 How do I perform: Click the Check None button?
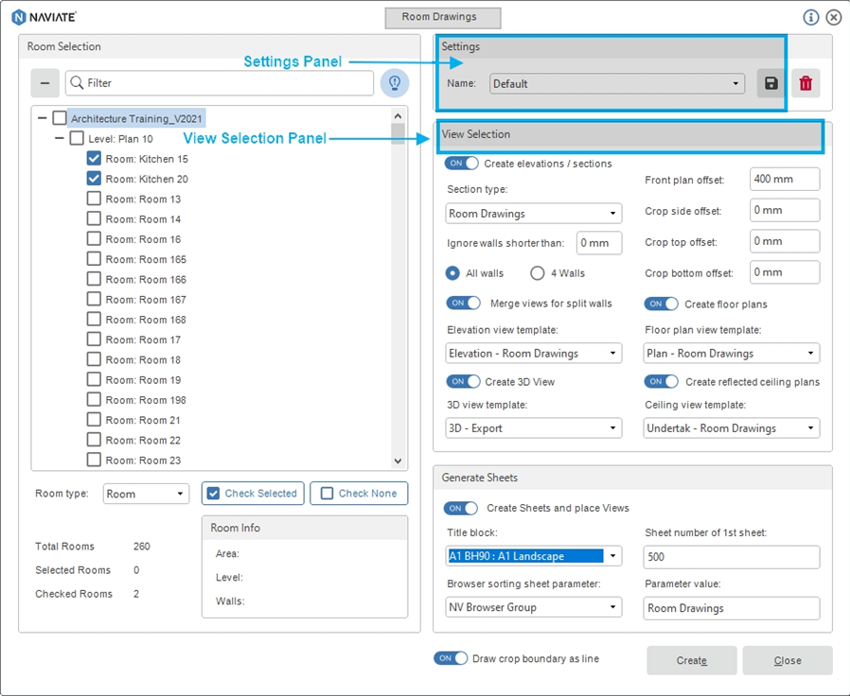[359, 493]
